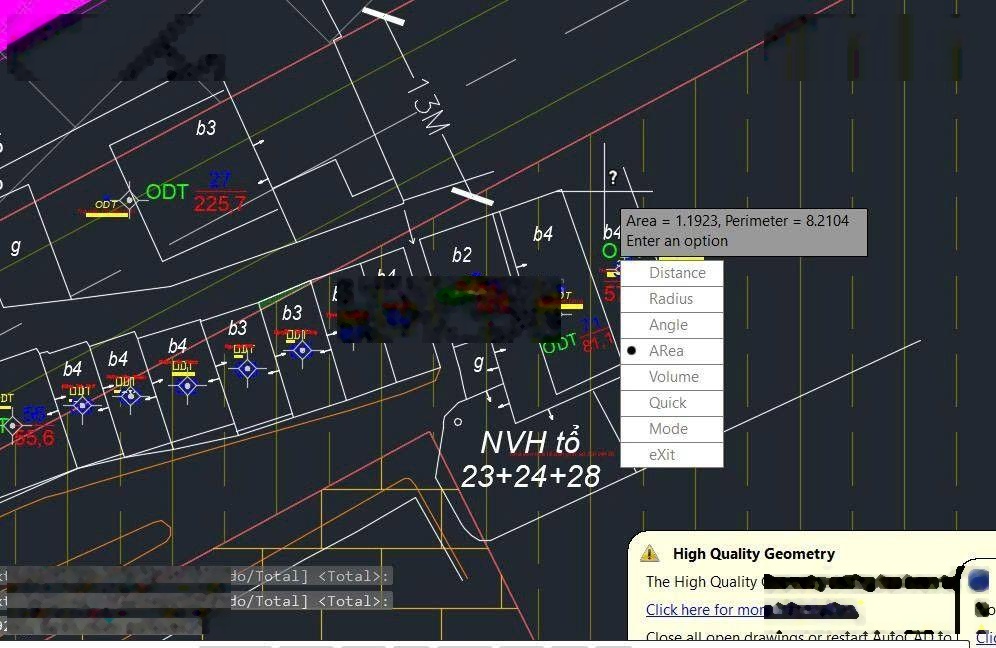Image resolution: width=996 pixels, height=648 pixels.
Task: Choose Radius in the measure options list
Action: coord(670,299)
